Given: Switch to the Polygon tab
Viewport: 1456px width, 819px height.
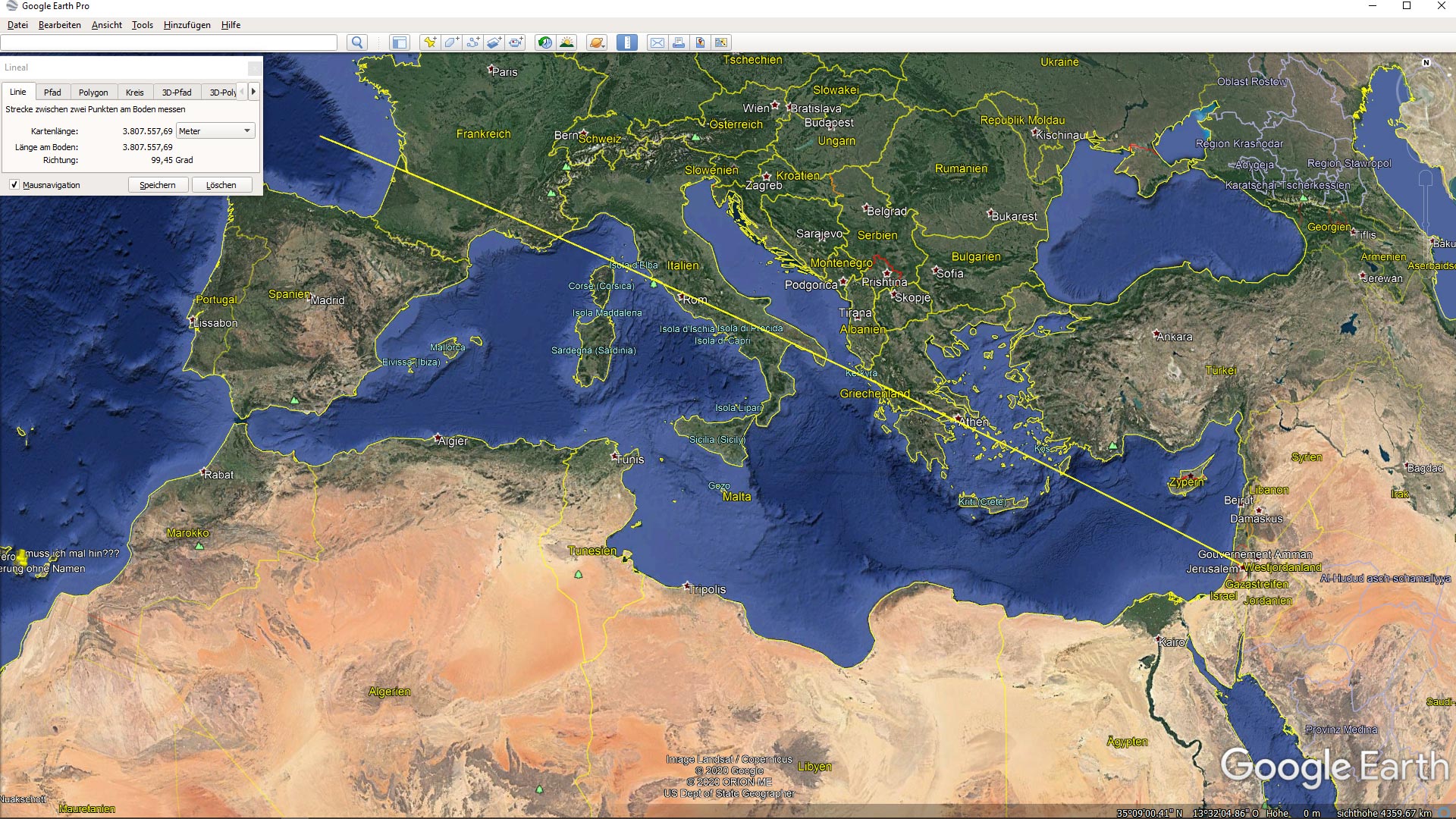Looking at the screenshot, I should [93, 93].
